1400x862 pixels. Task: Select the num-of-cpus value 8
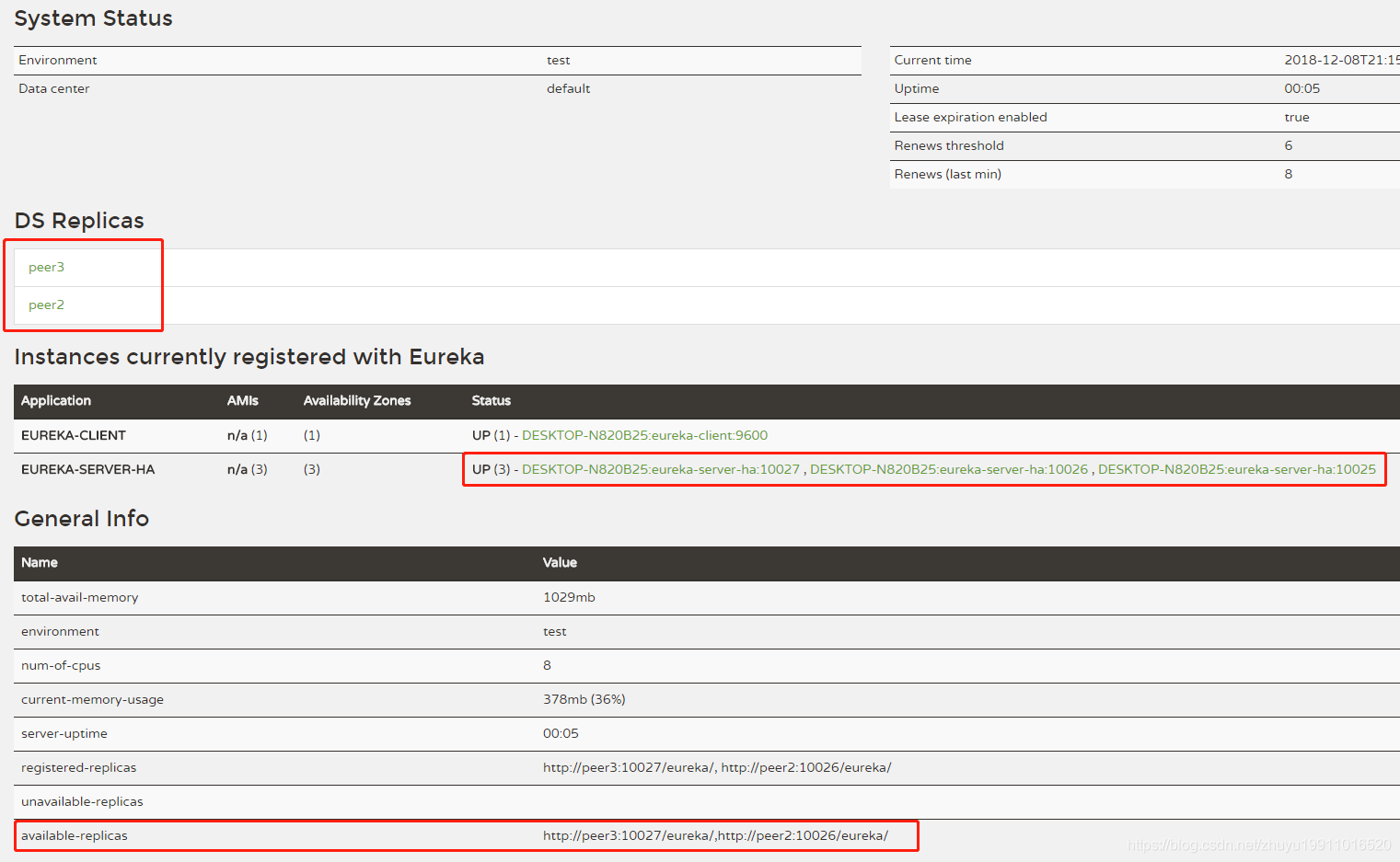(547, 665)
